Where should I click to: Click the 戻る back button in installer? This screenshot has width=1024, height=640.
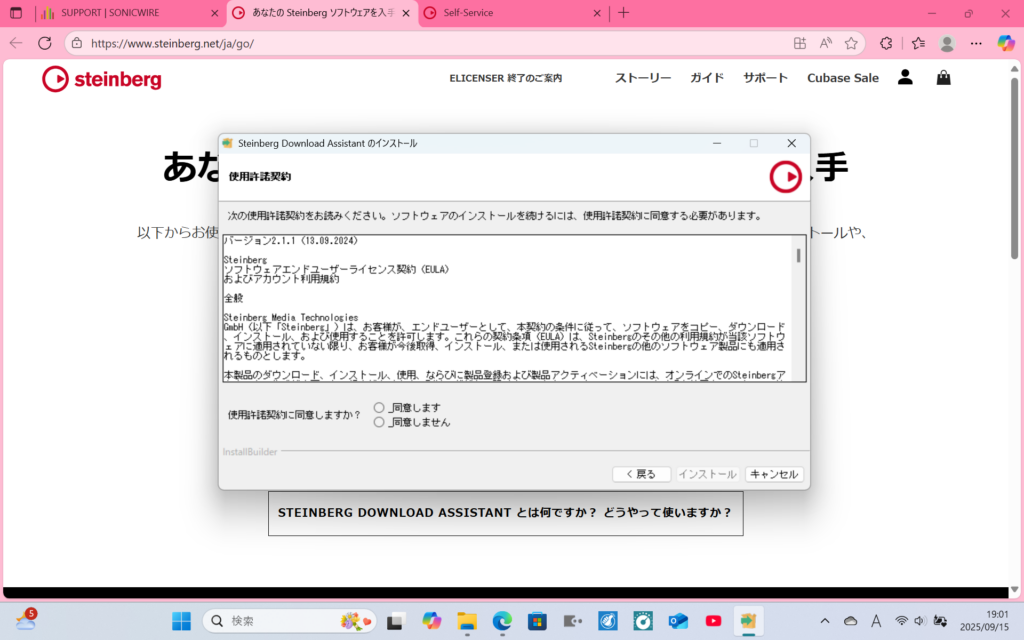pyautogui.click(x=641, y=474)
